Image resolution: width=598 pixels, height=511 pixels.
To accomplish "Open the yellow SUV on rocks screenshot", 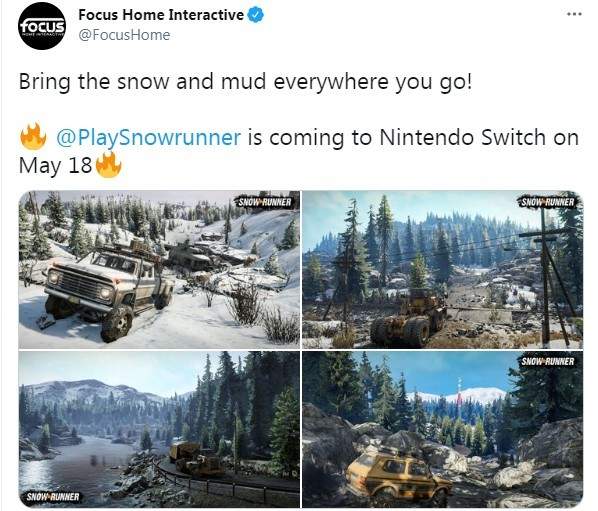I will pos(443,429).
